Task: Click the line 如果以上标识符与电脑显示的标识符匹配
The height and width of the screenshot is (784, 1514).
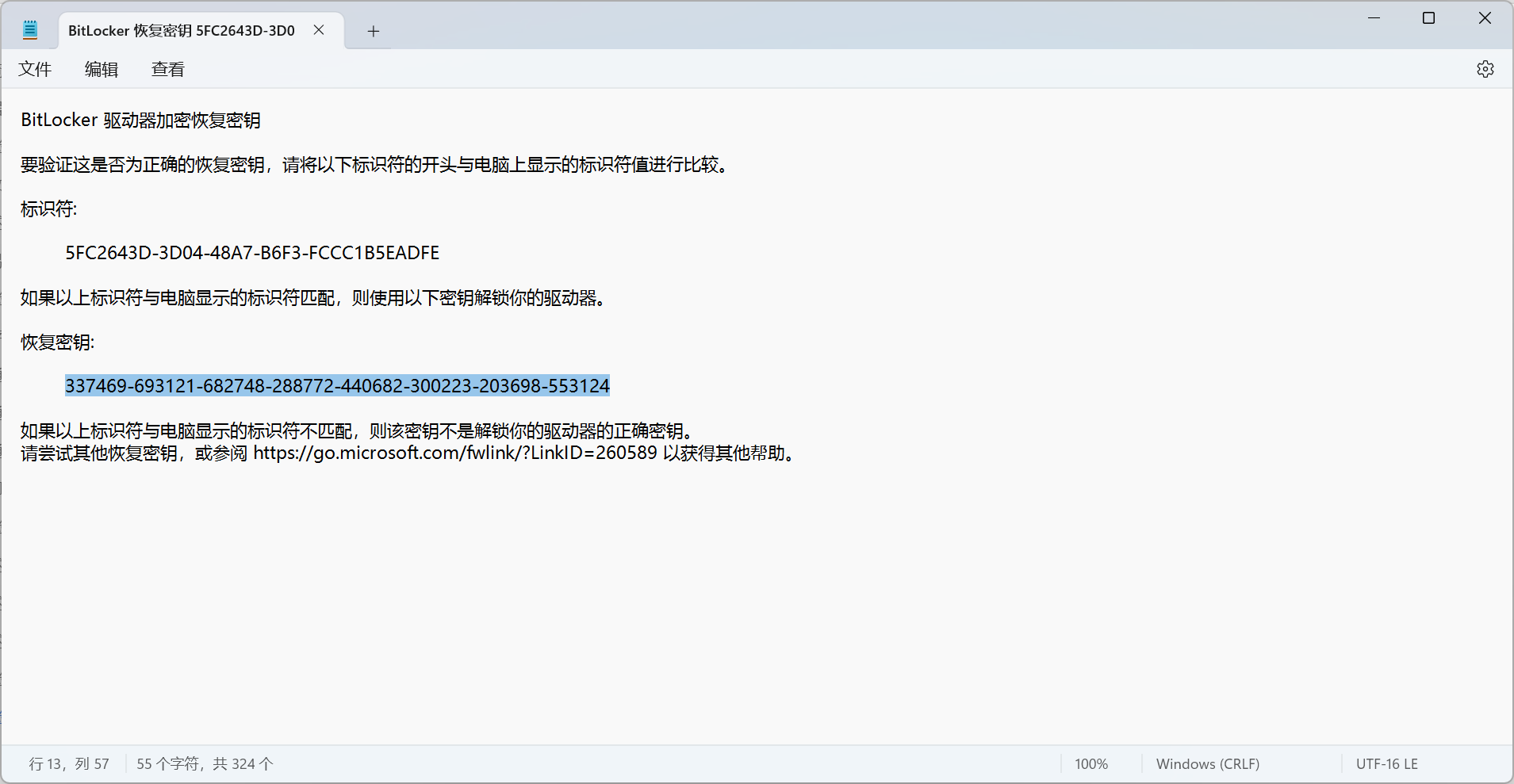Action: [x=314, y=298]
